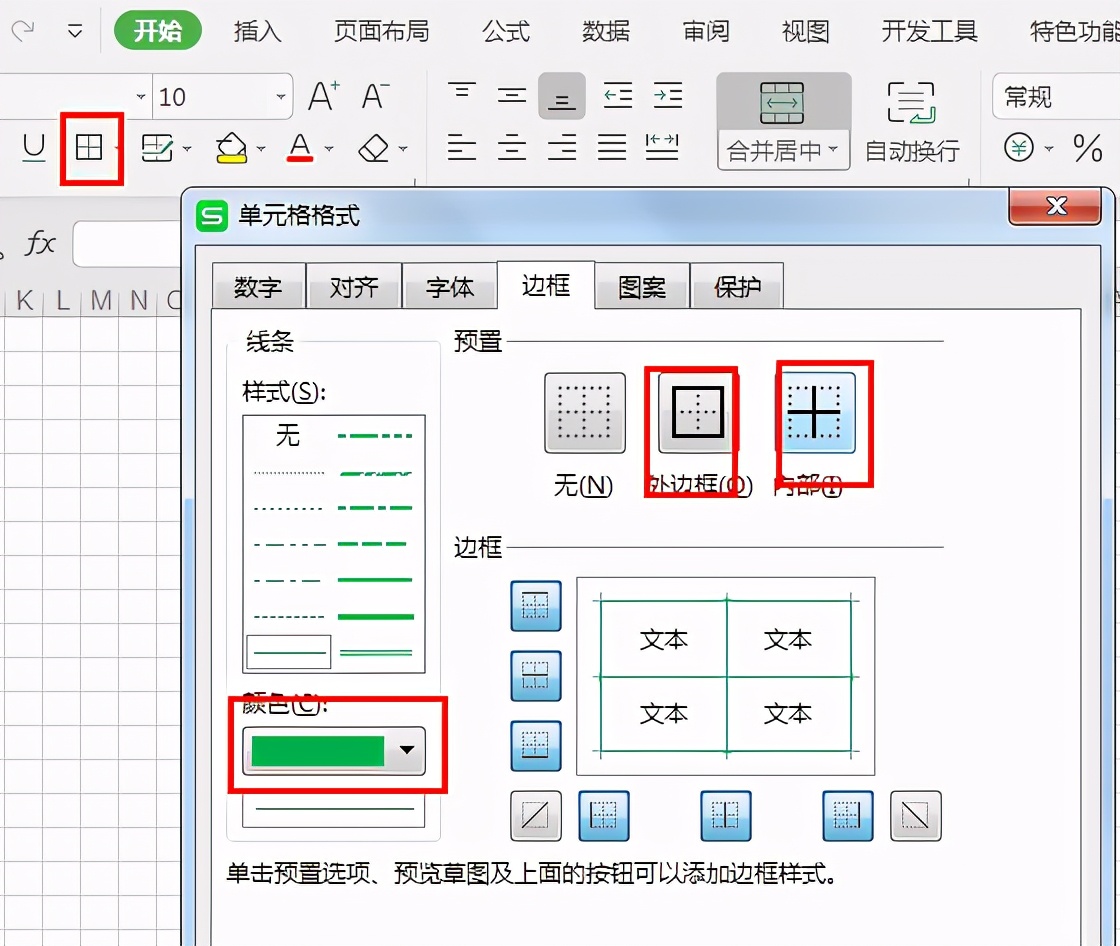Select column header M
Screen dimensions: 1120x946
(101, 300)
